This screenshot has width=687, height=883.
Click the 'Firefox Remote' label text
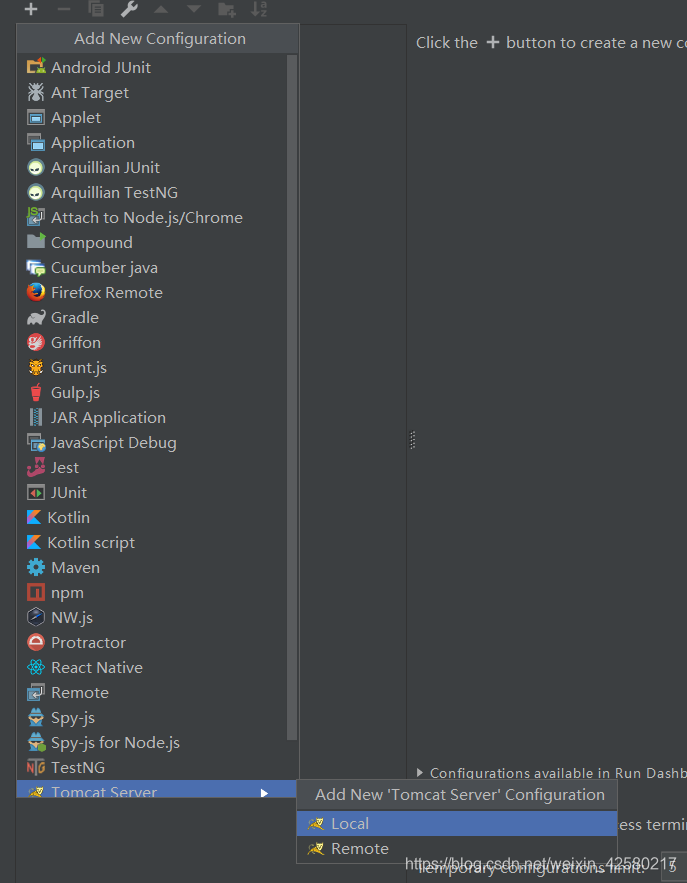[x=107, y=293]
